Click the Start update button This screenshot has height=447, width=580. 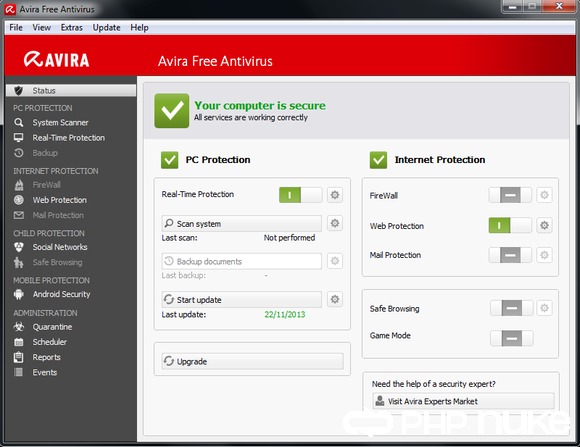[242, 300]
